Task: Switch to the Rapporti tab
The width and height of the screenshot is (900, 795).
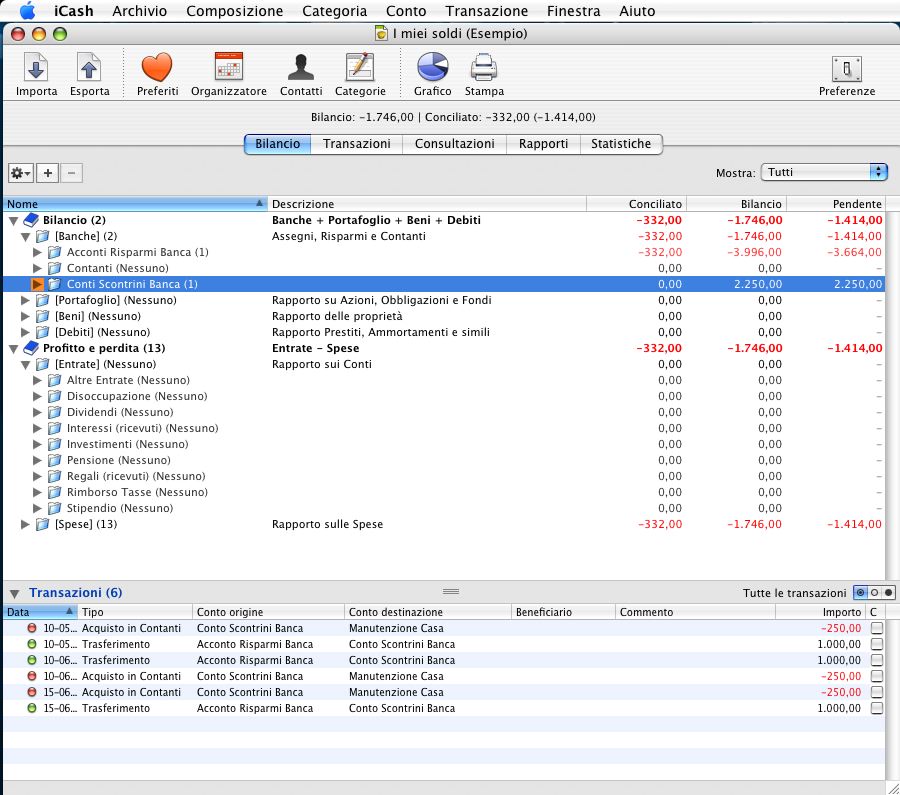Action: tap(543, 144)
